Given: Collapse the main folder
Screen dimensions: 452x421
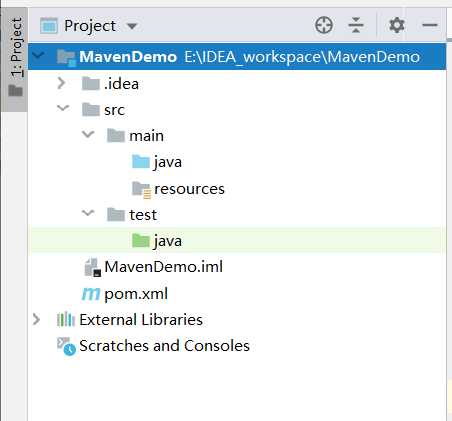Looking at the screenshot, I should coord(88,134).
